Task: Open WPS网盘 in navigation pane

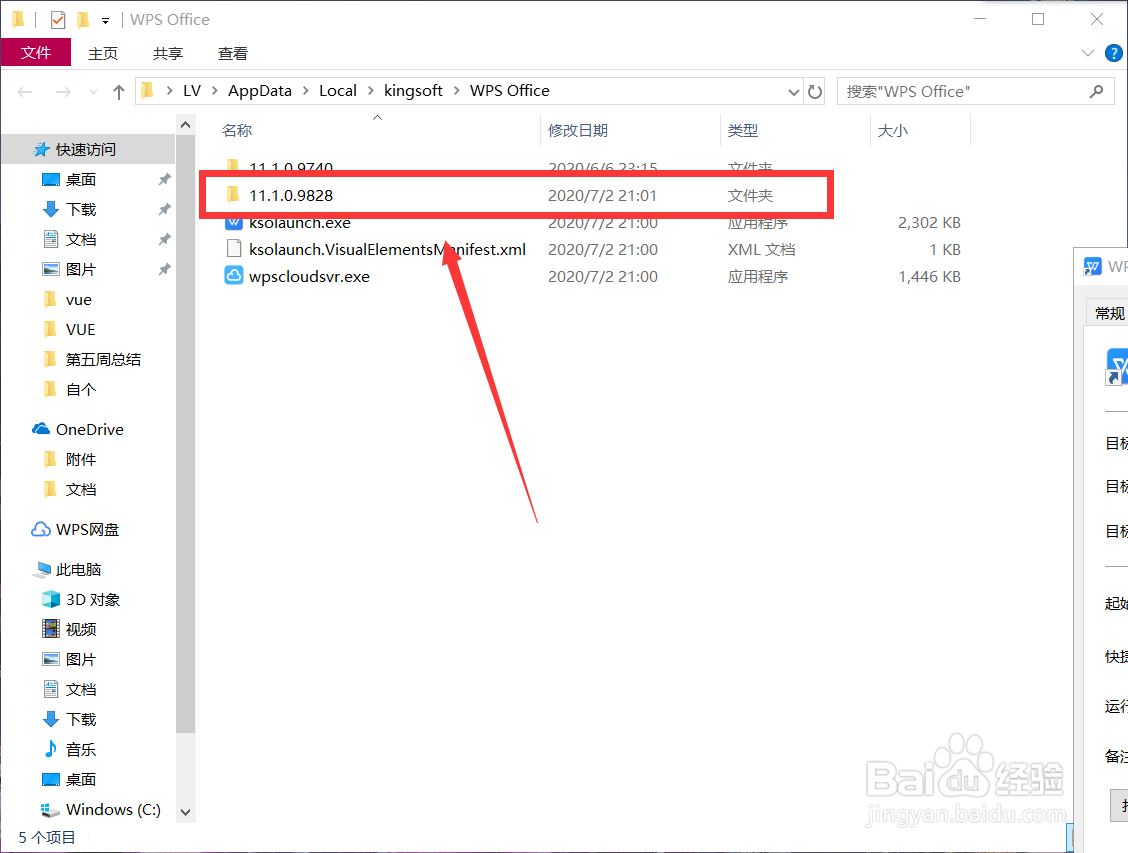Action: coord(87,529)
